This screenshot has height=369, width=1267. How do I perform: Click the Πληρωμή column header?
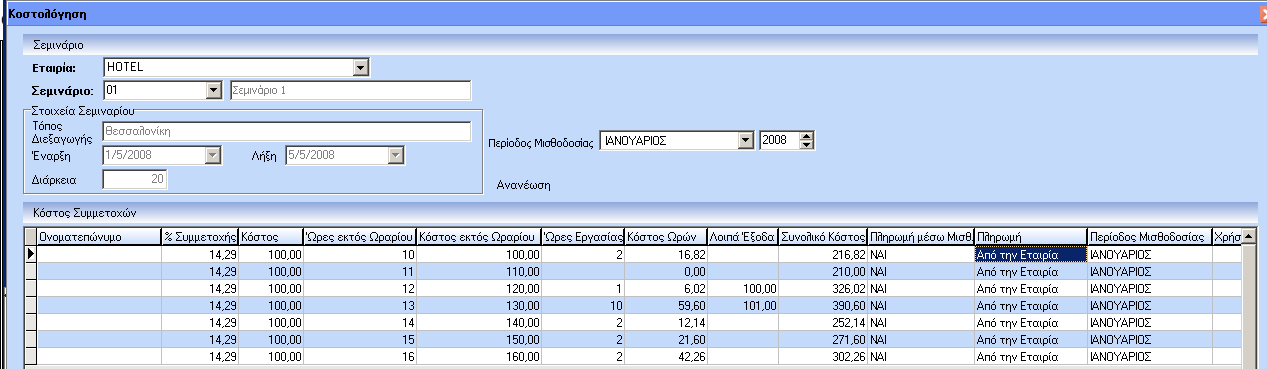pyautogui.click(x=1030, y=238)
